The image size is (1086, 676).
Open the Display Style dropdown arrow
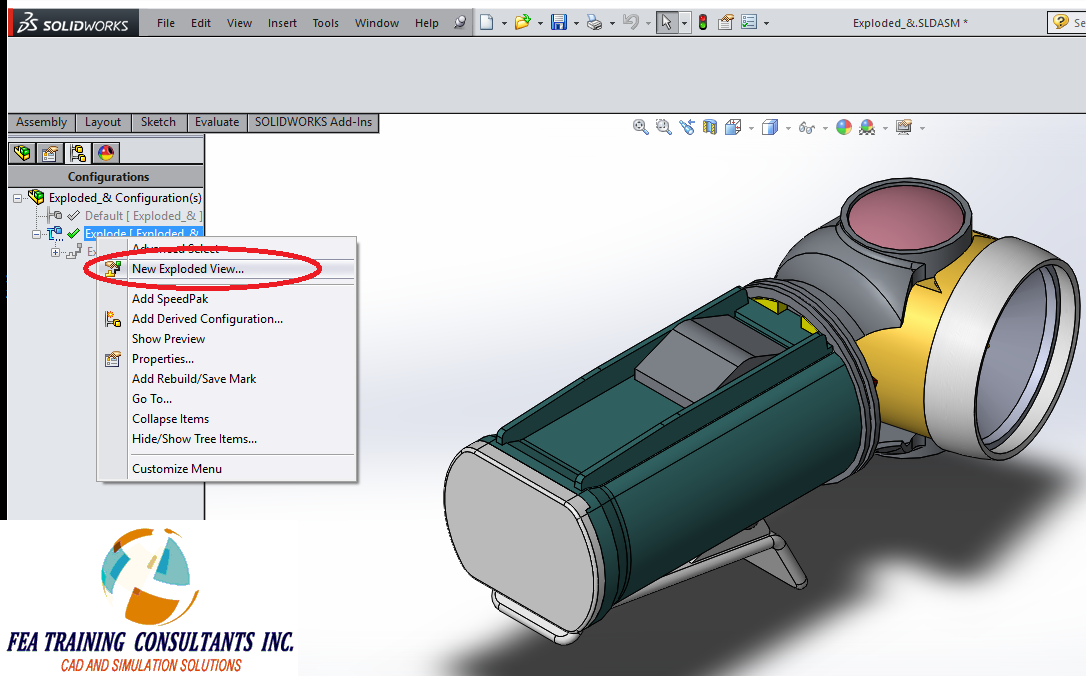click(787, 127)
